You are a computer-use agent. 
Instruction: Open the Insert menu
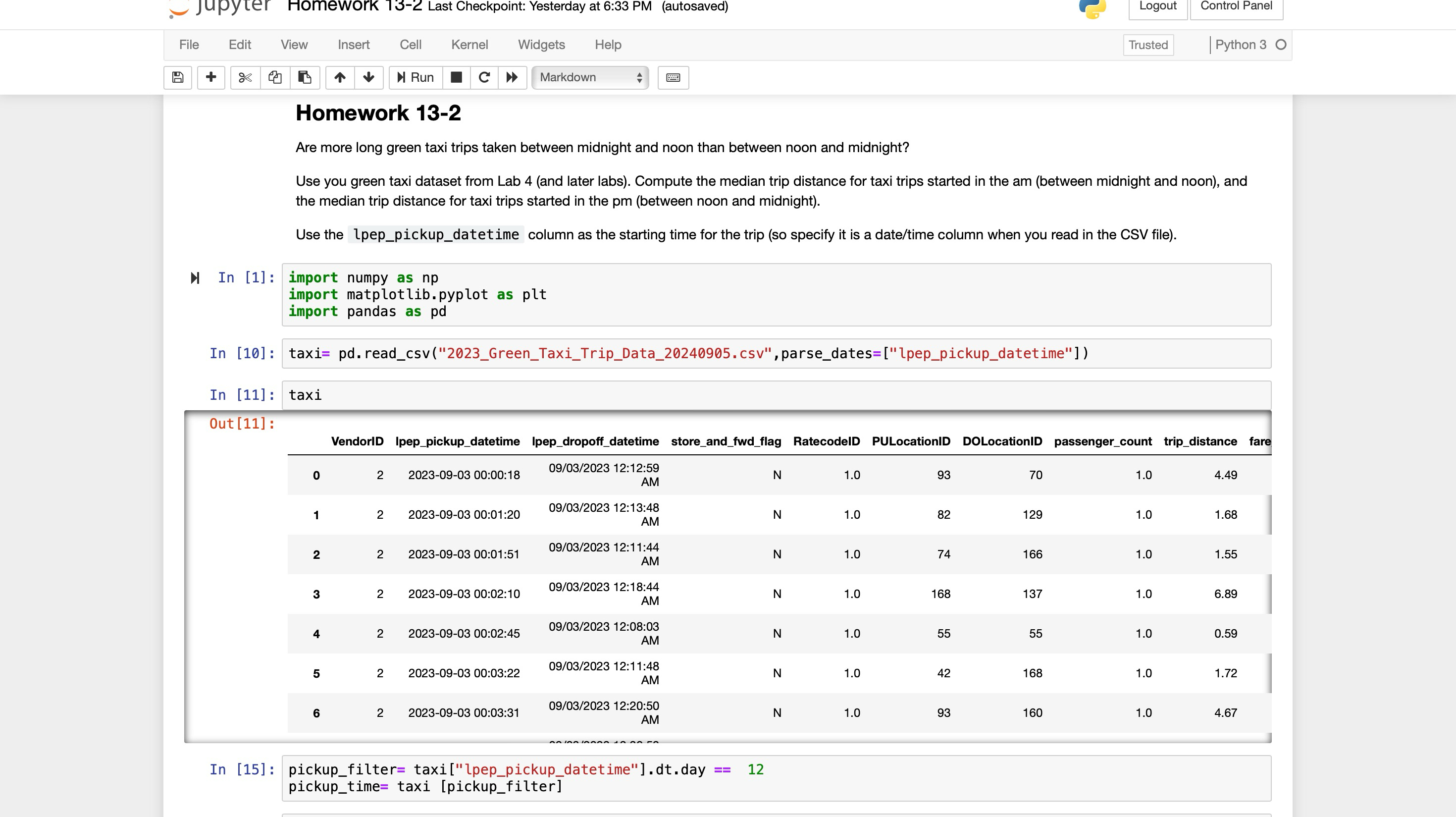pyautogui.click(x=353, y=45)
